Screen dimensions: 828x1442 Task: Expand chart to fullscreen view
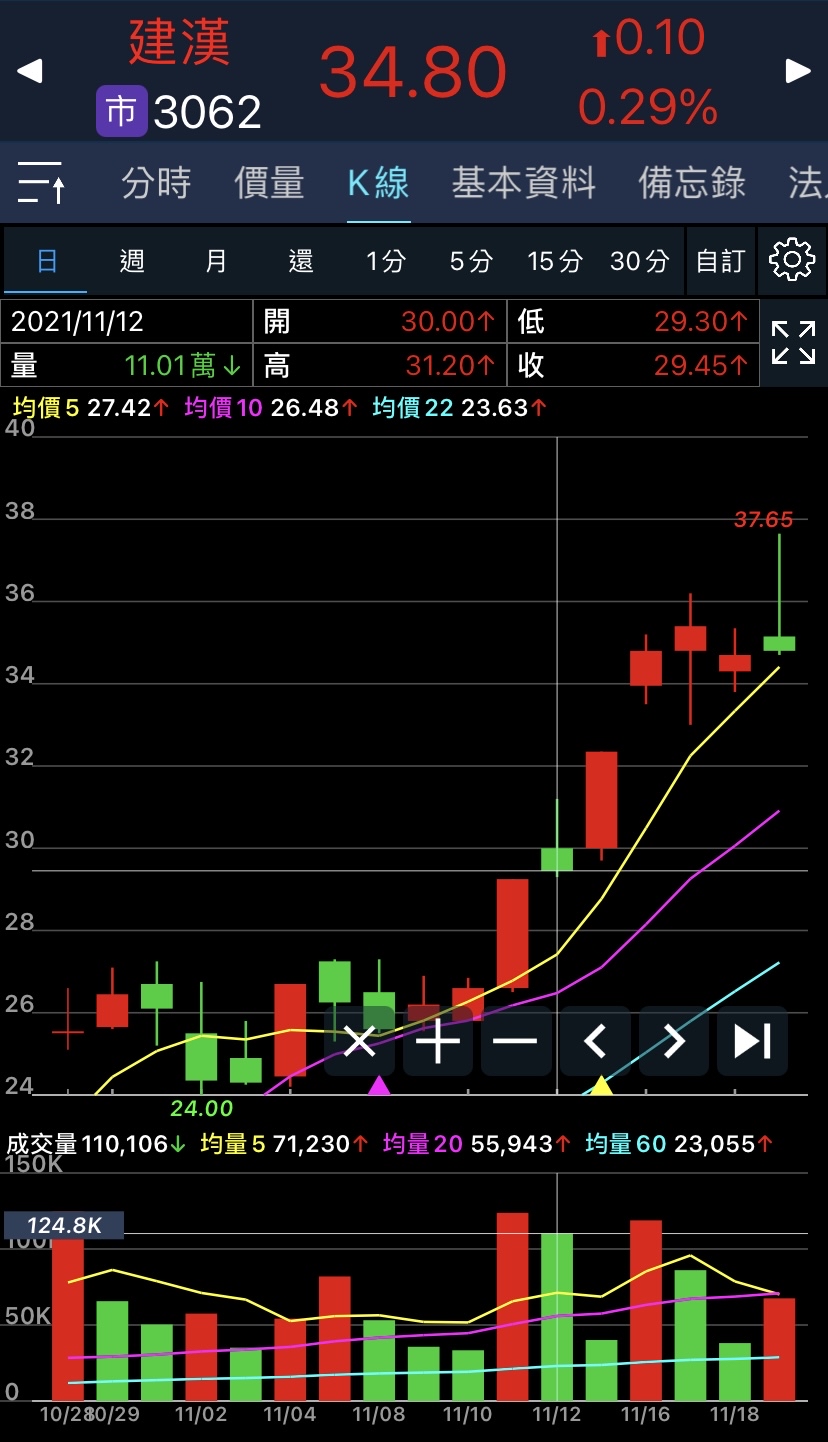pyautogui.click(x=793, y=343)
